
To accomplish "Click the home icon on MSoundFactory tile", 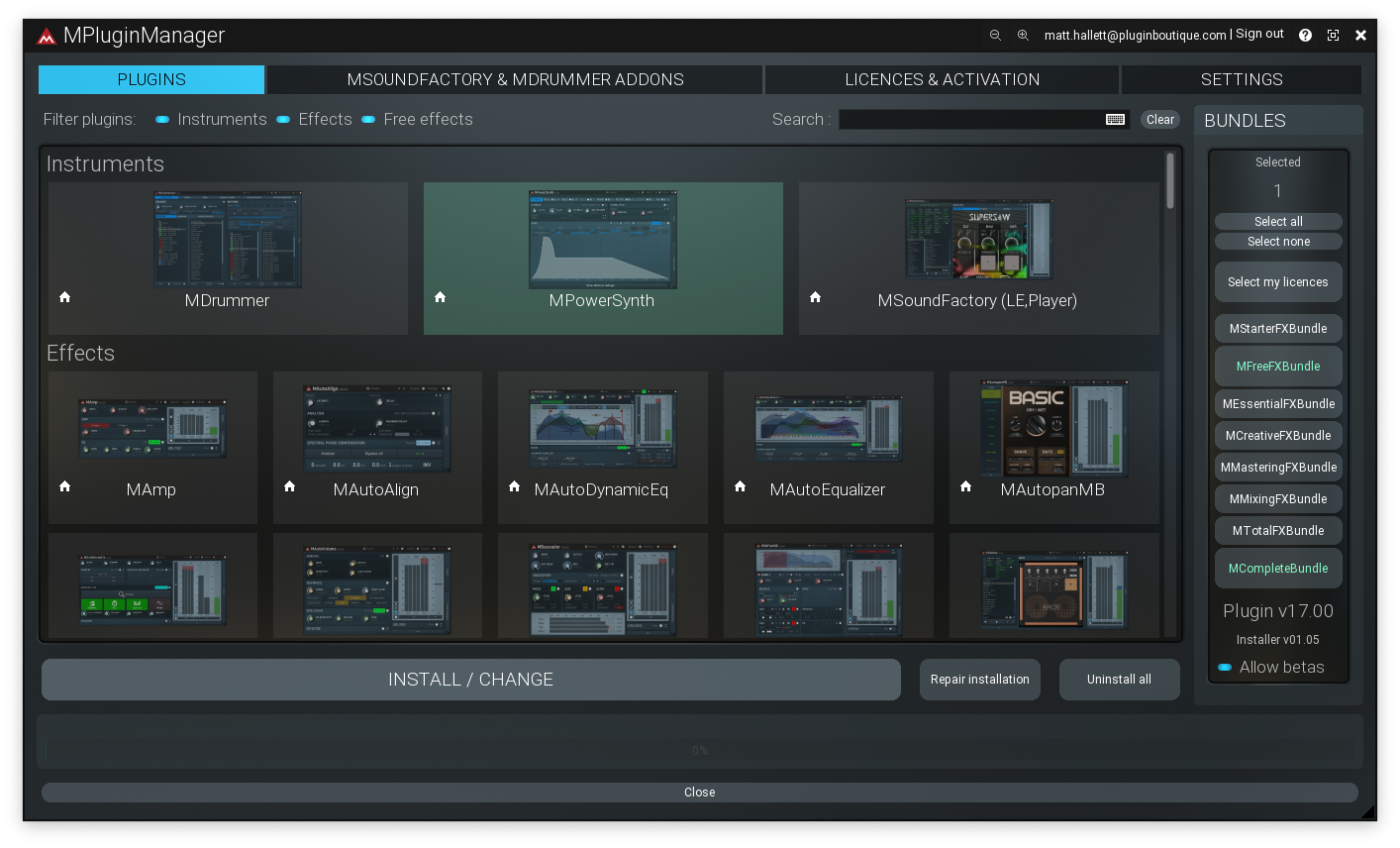I will coord(816,297).
